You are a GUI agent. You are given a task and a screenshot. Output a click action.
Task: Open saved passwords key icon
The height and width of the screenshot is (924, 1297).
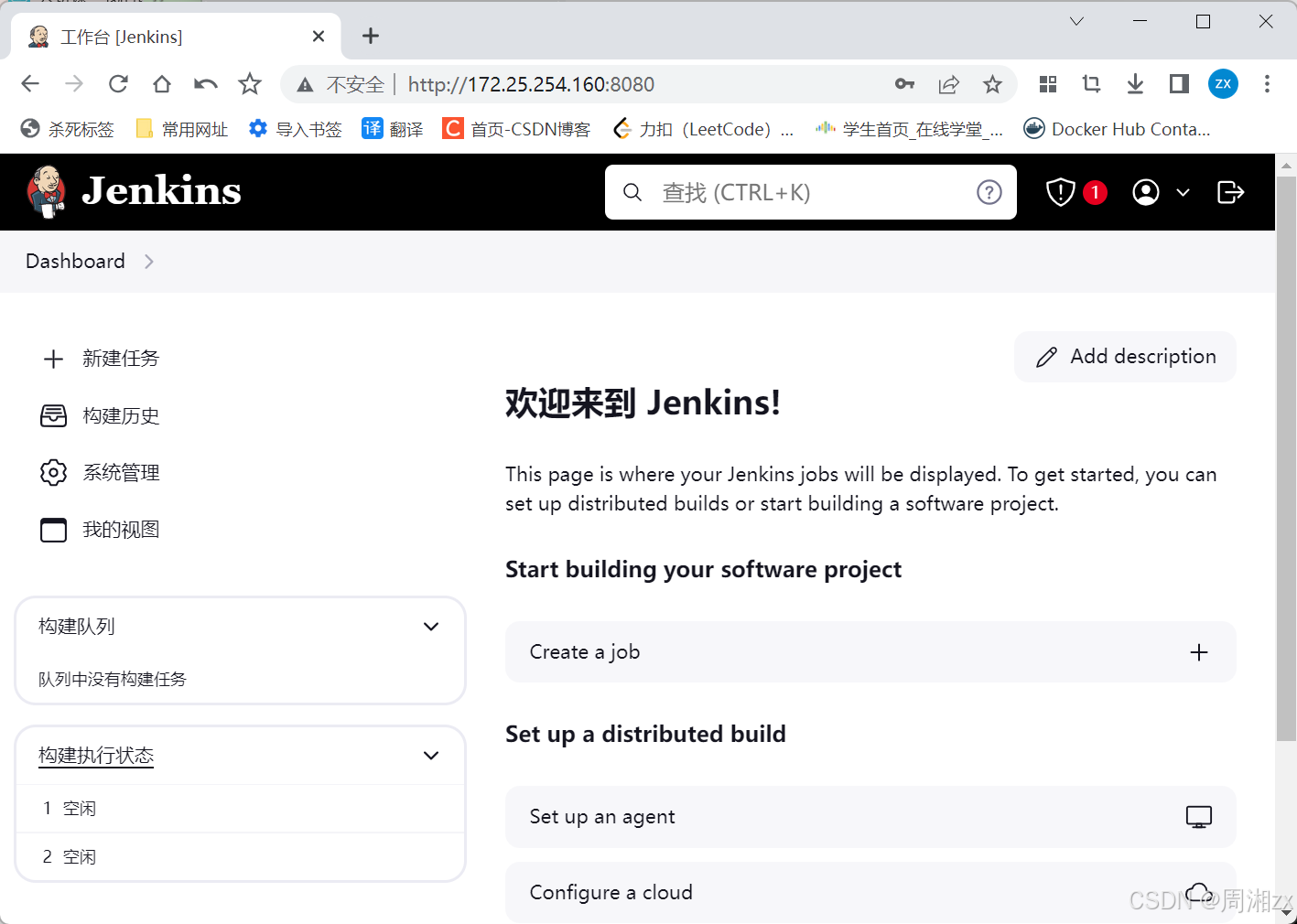tap(904, 84)
